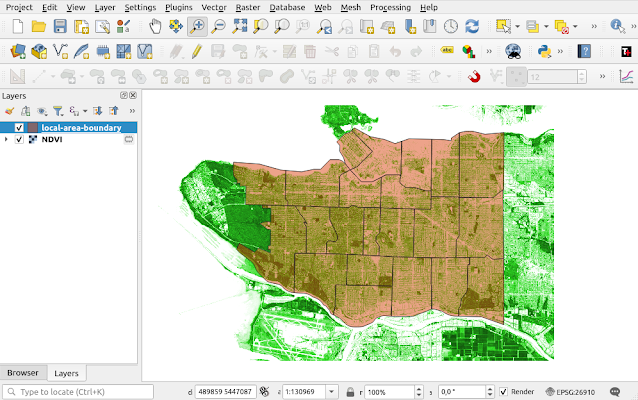
Task: Click the Refresh map icon
Action: (472, 26)
